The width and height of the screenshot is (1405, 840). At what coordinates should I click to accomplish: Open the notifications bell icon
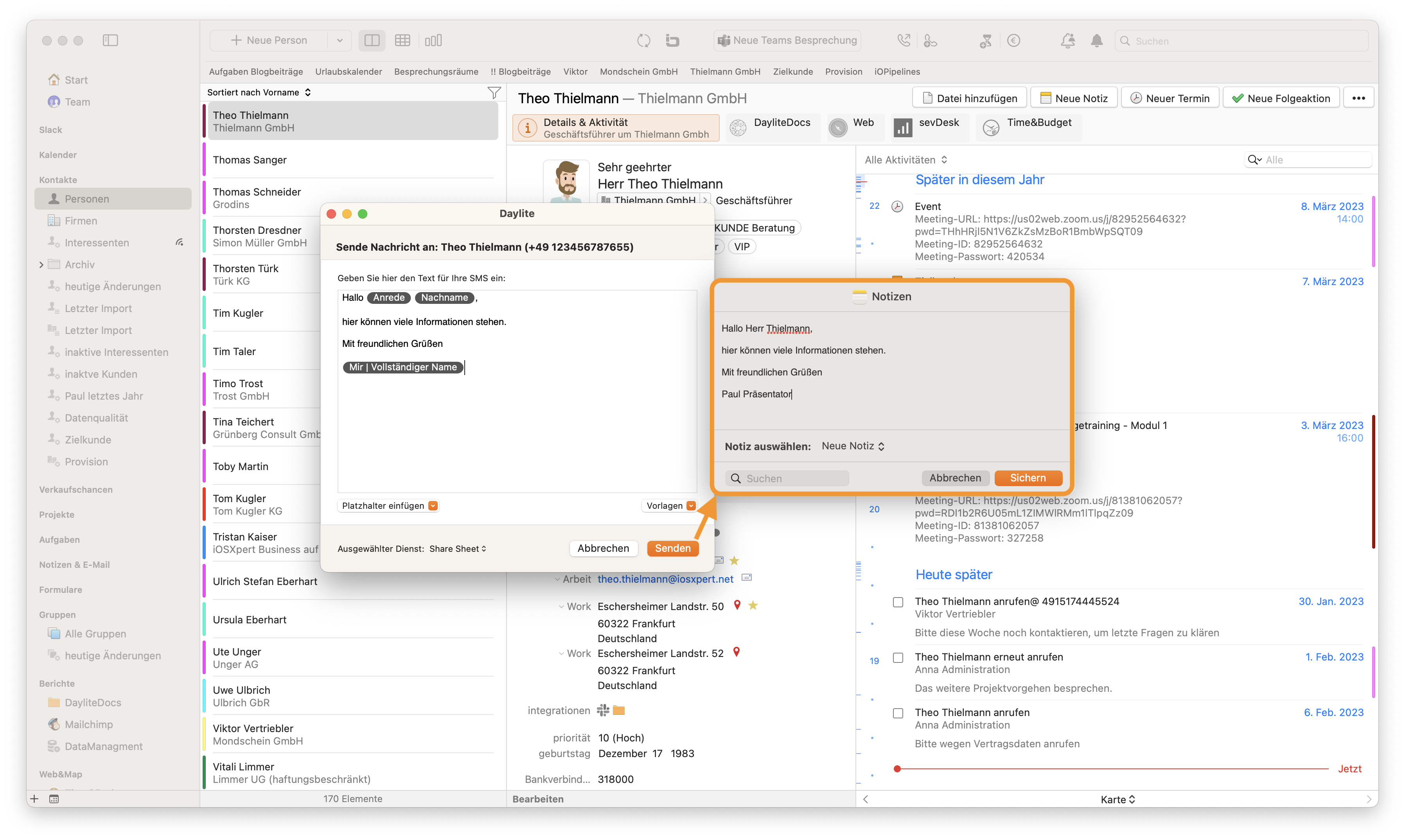pyautogui.click(x=1096, y=40)
